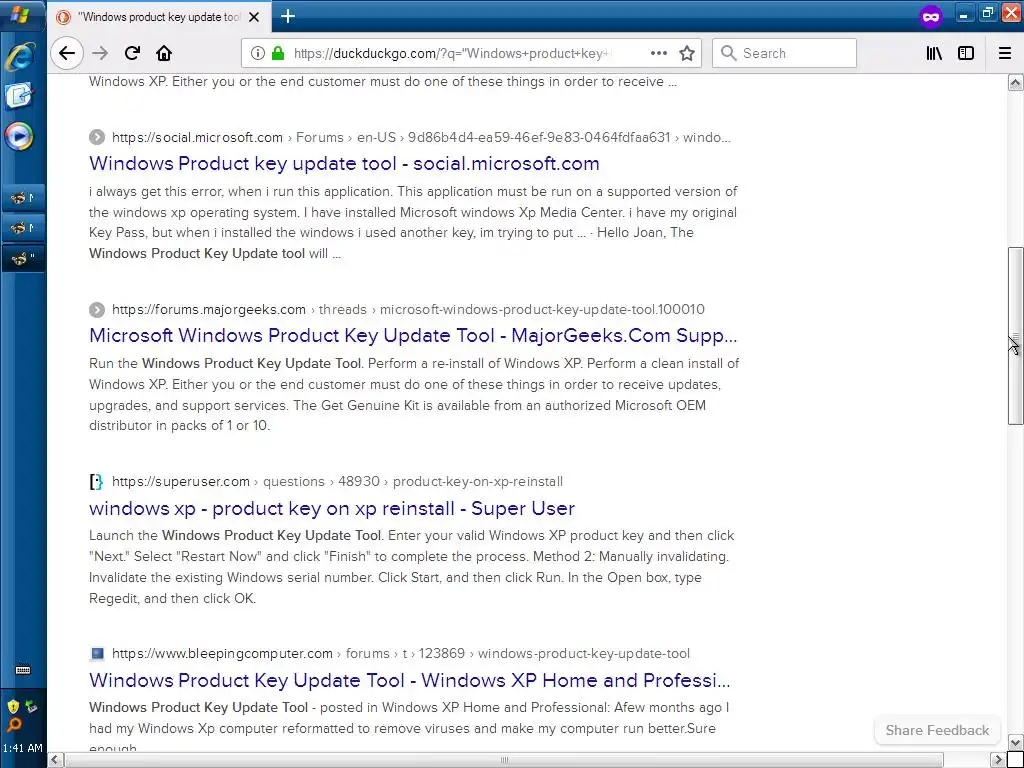Viewport: 1024px width, 768px height.
Task: Switch to first taskbar window button
Action: pos(23,197)
